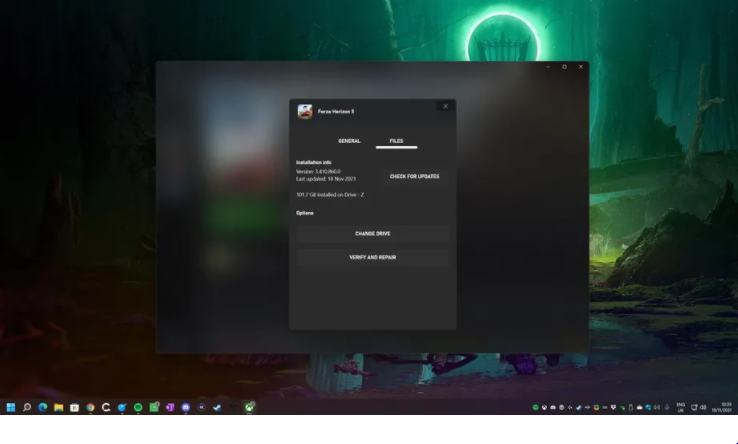The width and height of the screenshot is (738, 444).
Task: Open OneNote from the taskbar
Action: click(x=170, y=407)
